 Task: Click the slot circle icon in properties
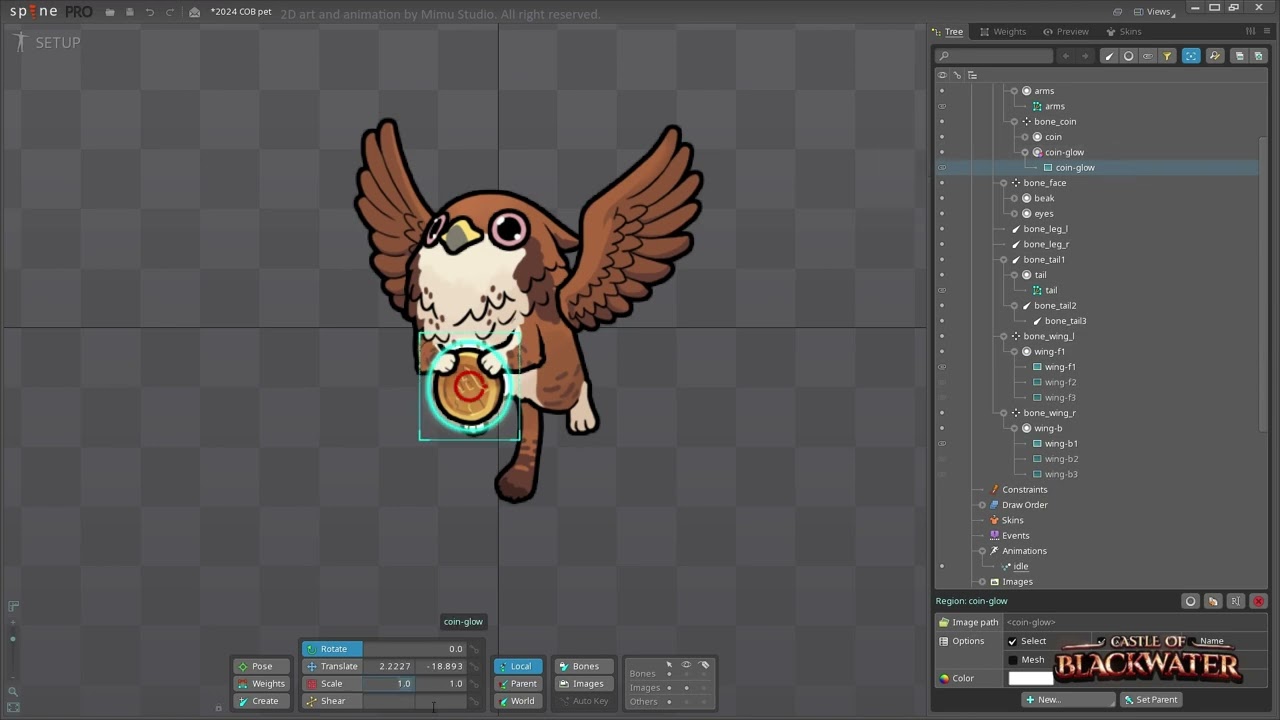pos(1190,601)
